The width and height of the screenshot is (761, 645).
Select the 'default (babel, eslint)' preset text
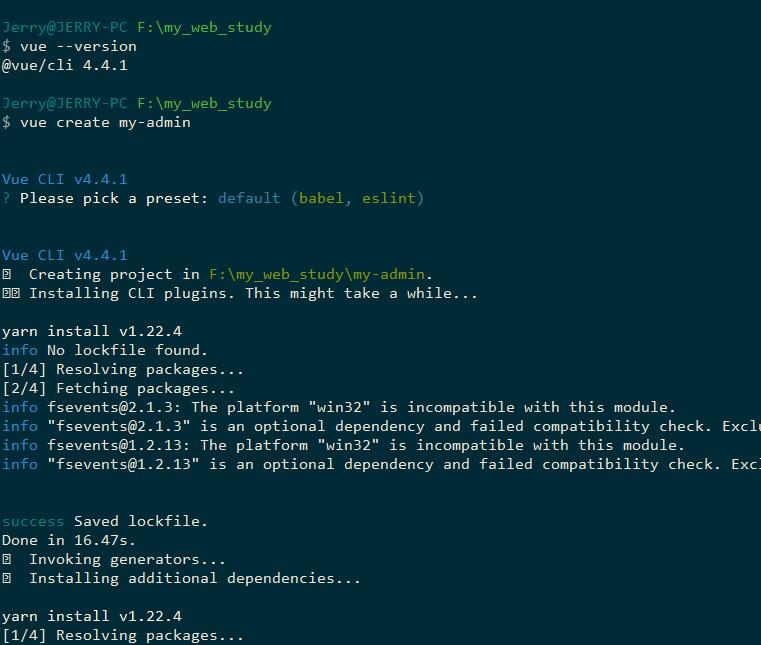point(321,198)
